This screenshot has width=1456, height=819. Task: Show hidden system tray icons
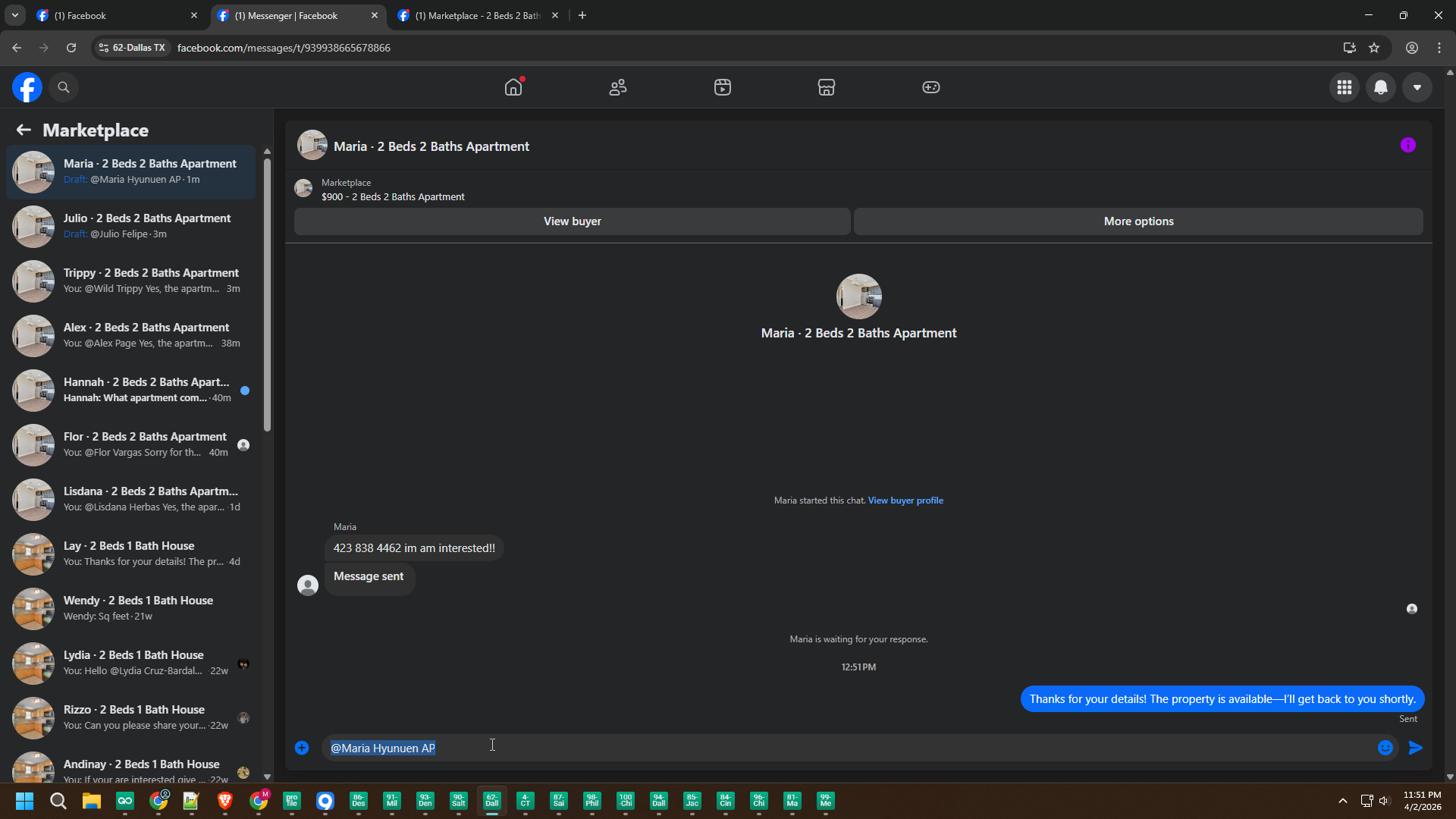point(1343,801)
